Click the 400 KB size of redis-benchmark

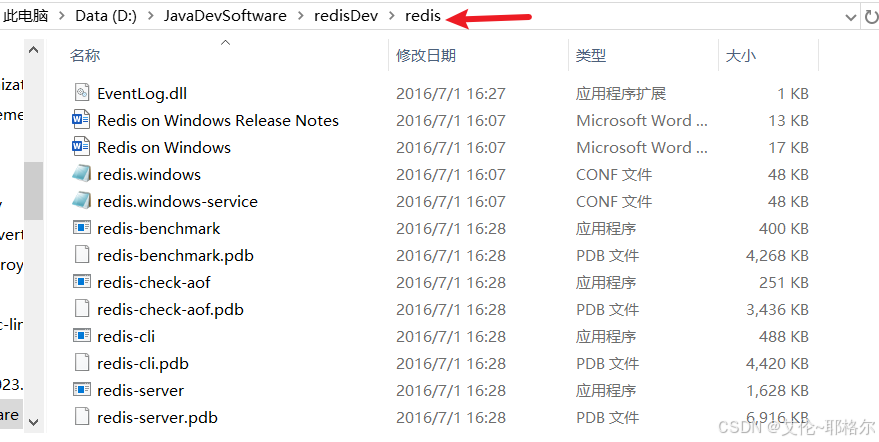tap(784, 228)
